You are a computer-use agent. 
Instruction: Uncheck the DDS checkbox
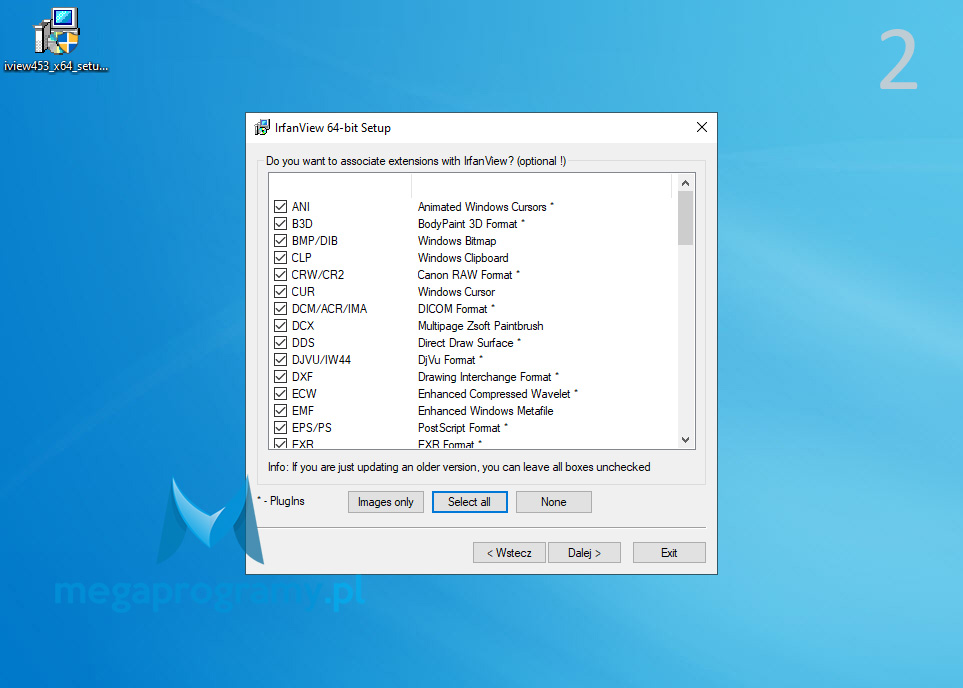pos(281,343)
